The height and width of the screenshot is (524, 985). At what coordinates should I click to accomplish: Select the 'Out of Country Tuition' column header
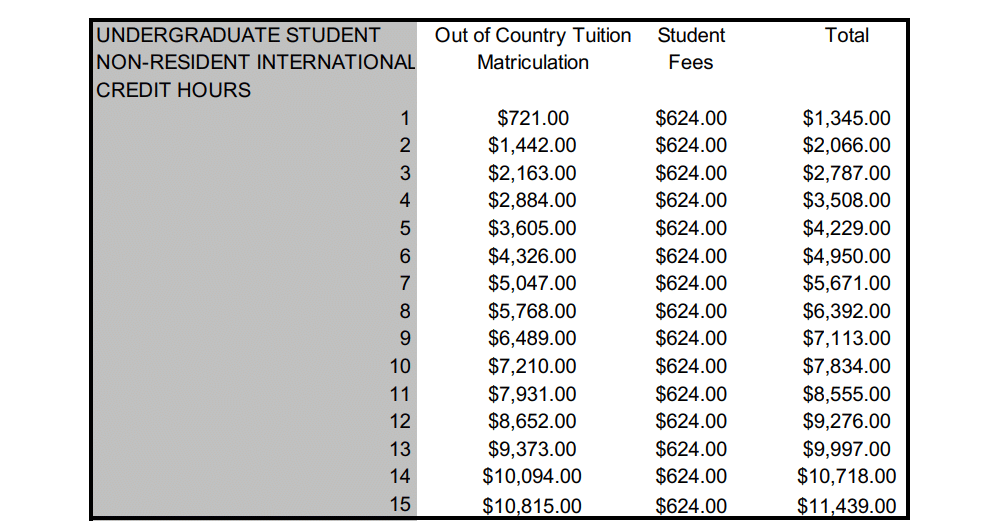click(533, 36)
